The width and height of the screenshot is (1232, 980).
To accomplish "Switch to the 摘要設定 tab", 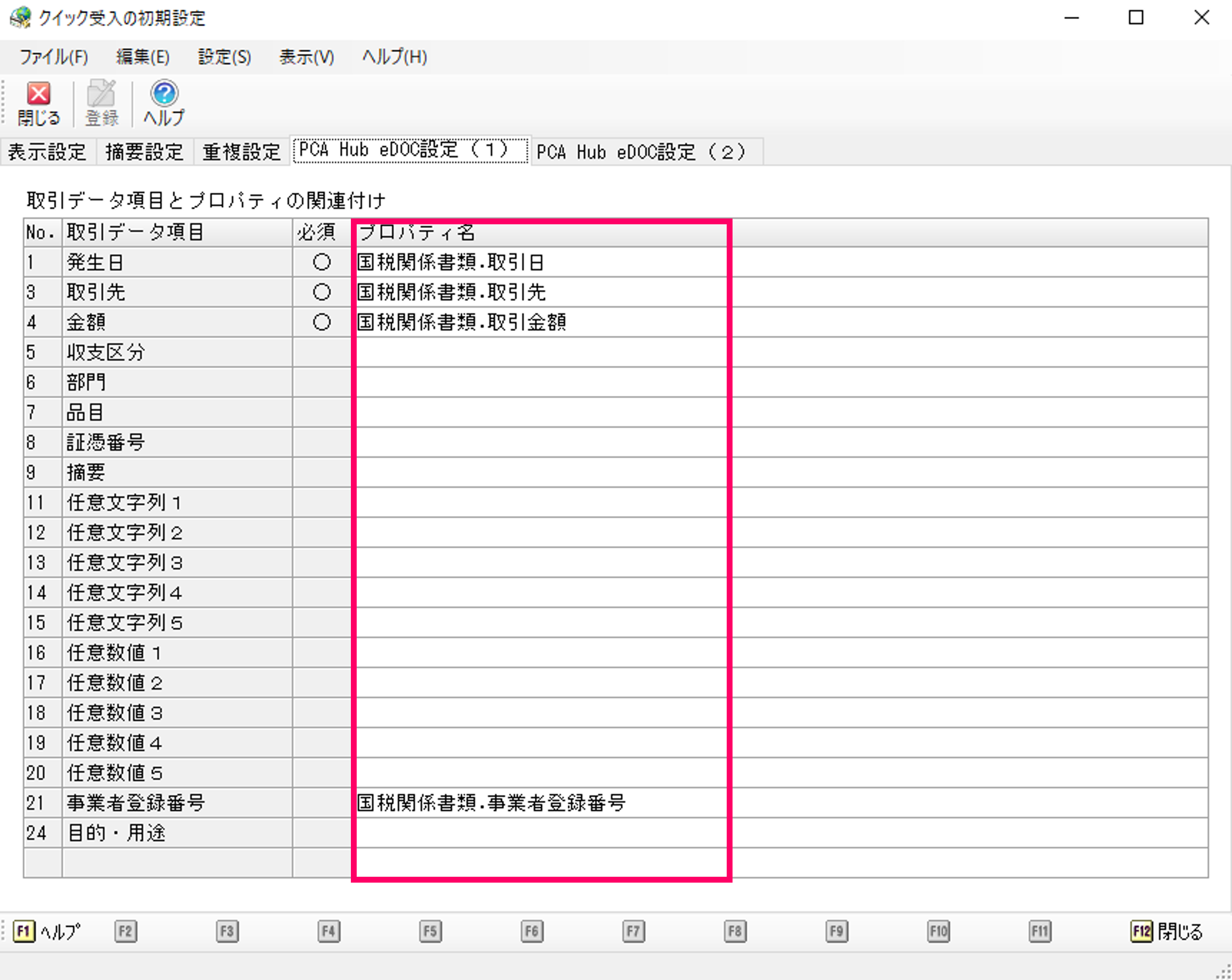I will [144, 152].
